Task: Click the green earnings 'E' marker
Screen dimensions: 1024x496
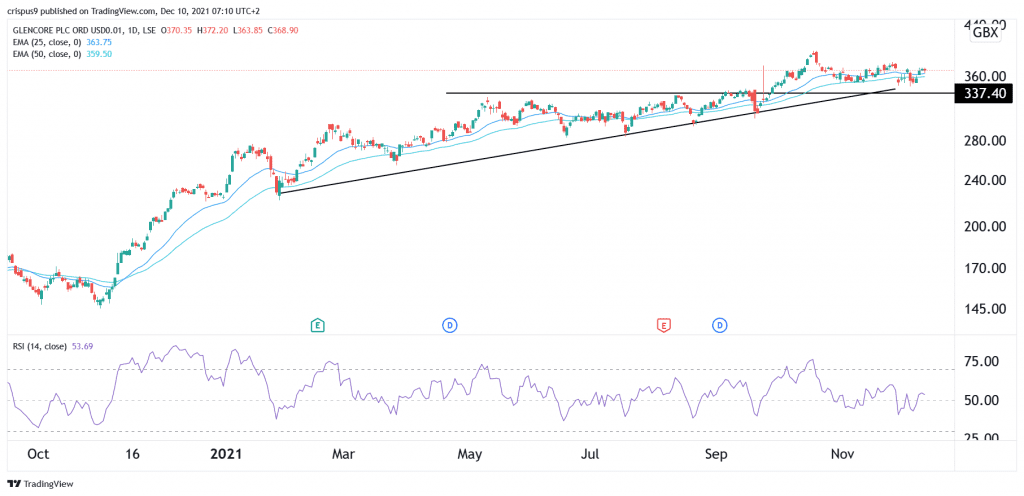Action: [317, 324]
